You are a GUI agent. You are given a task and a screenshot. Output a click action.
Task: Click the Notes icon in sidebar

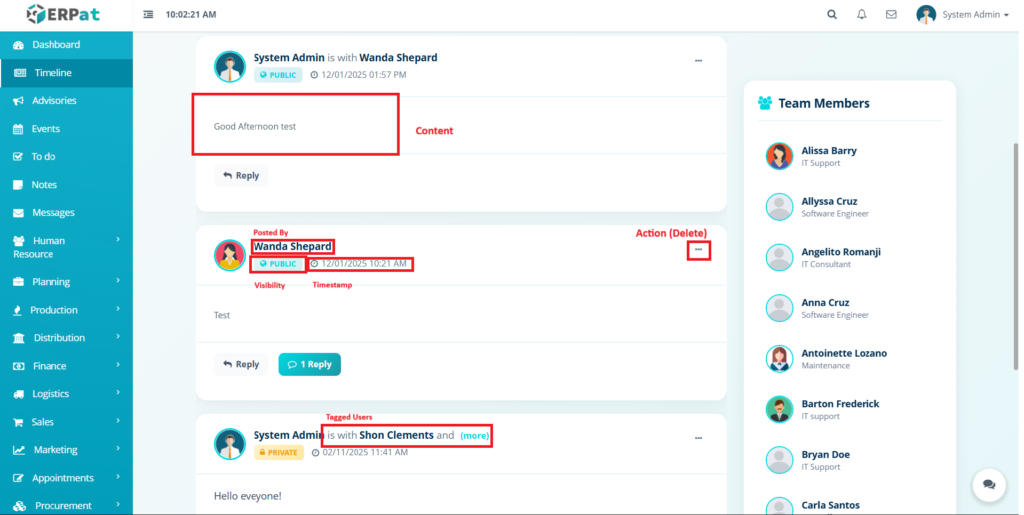pos(18,185)
